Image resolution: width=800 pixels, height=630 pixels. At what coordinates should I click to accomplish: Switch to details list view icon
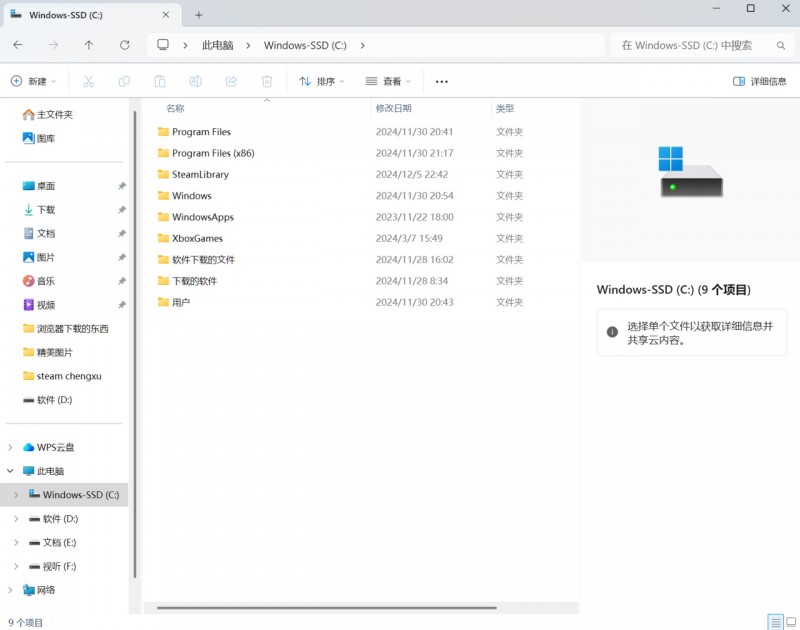pos(776,622)
